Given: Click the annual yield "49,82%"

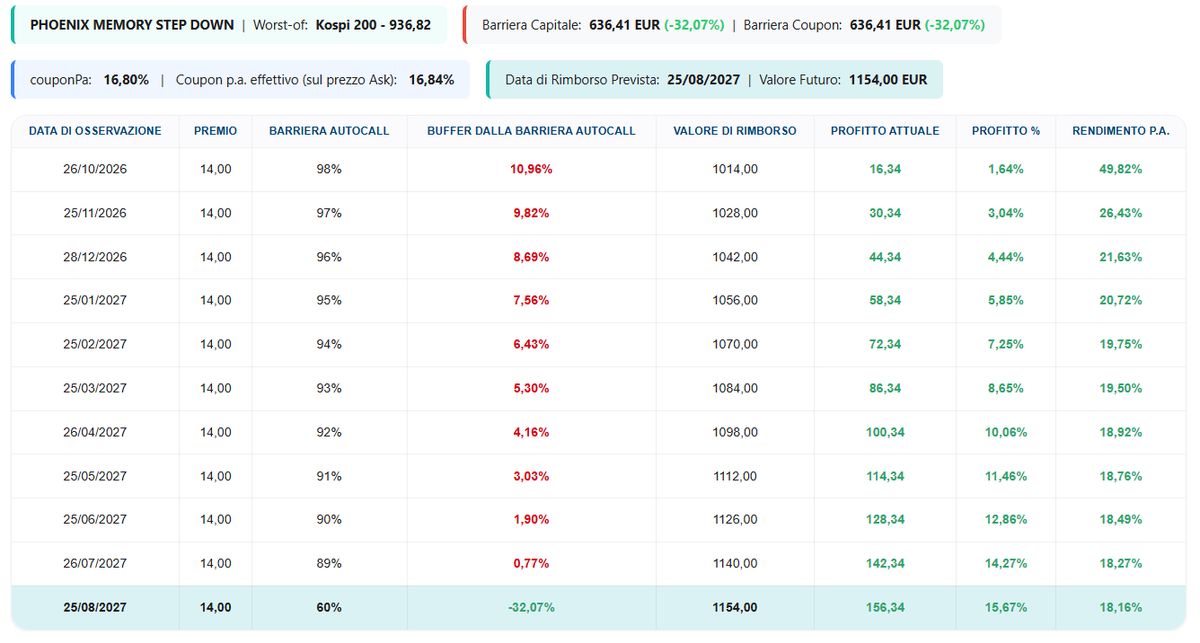Looking at the screenshot, I should [1121, 169].
